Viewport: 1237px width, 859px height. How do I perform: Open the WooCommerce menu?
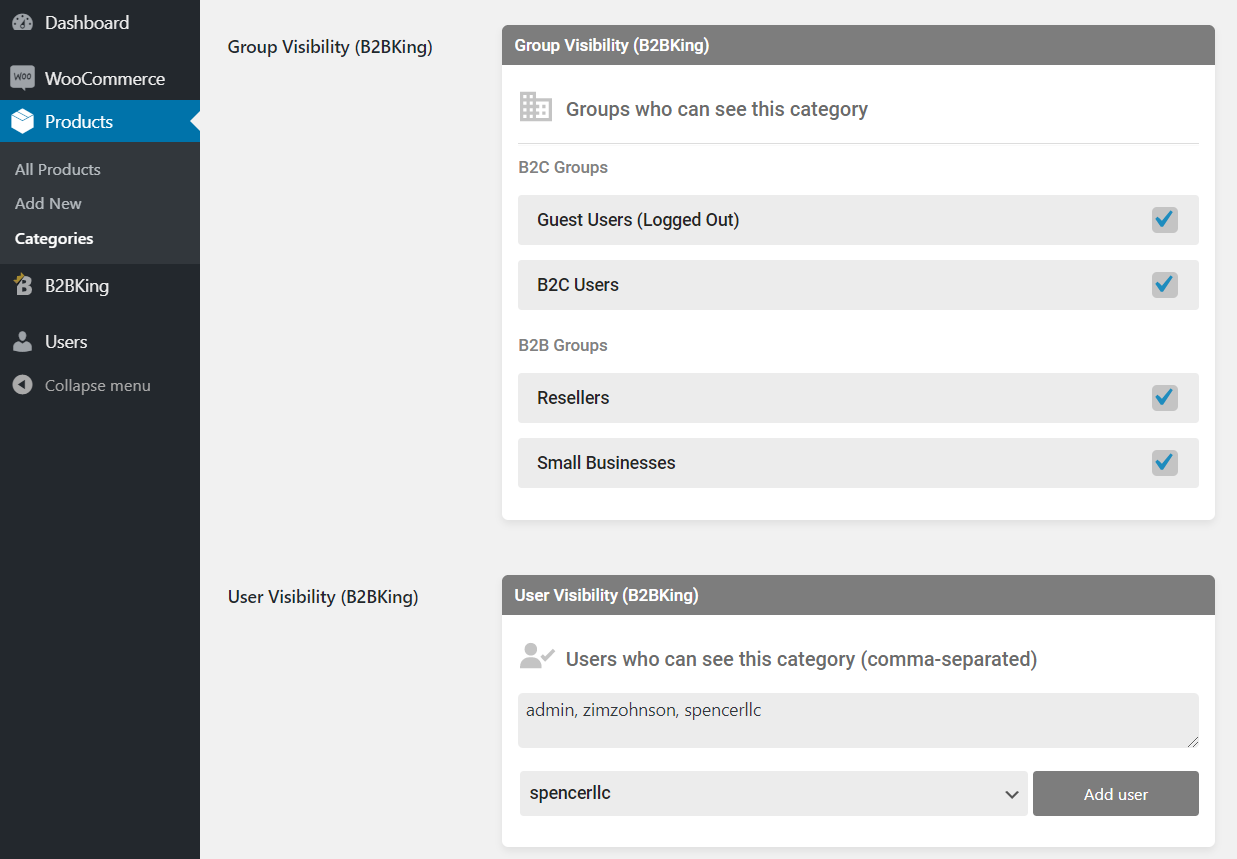pyautogui.click(x=104, y=78)
